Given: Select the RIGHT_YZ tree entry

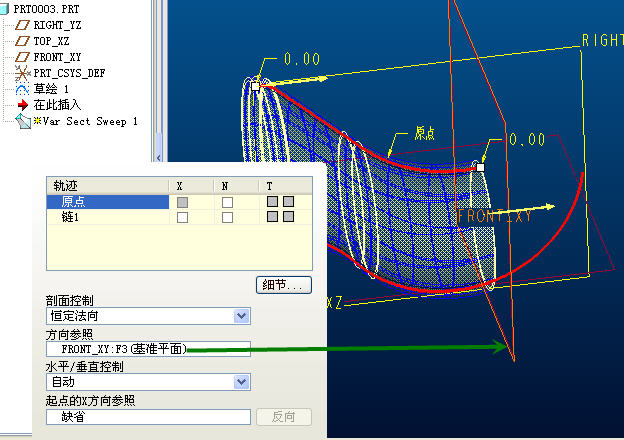Looking at the screenshot, I should [x=57, y=25].
